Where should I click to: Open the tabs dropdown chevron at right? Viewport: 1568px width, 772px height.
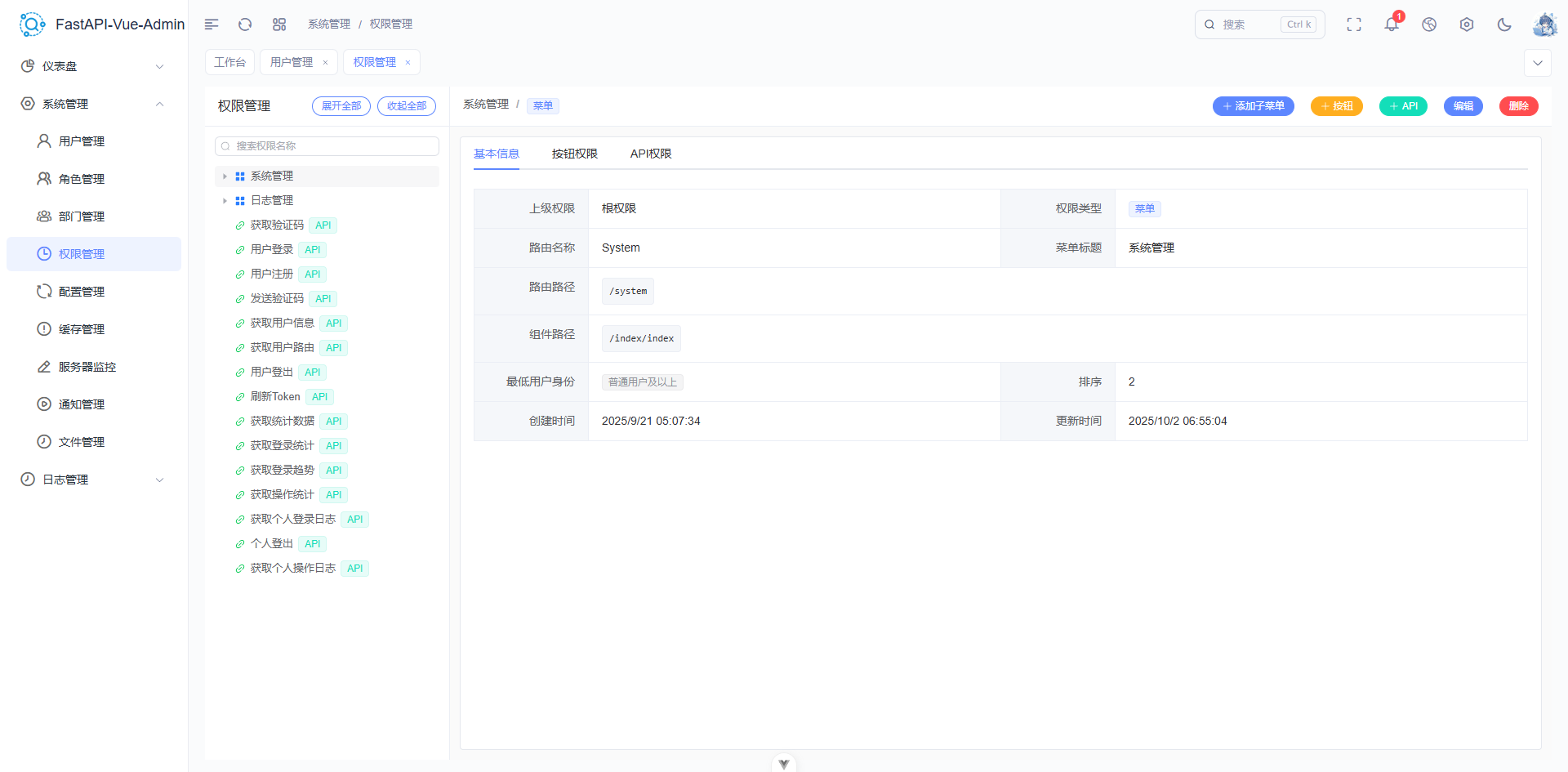[1538, 63]
